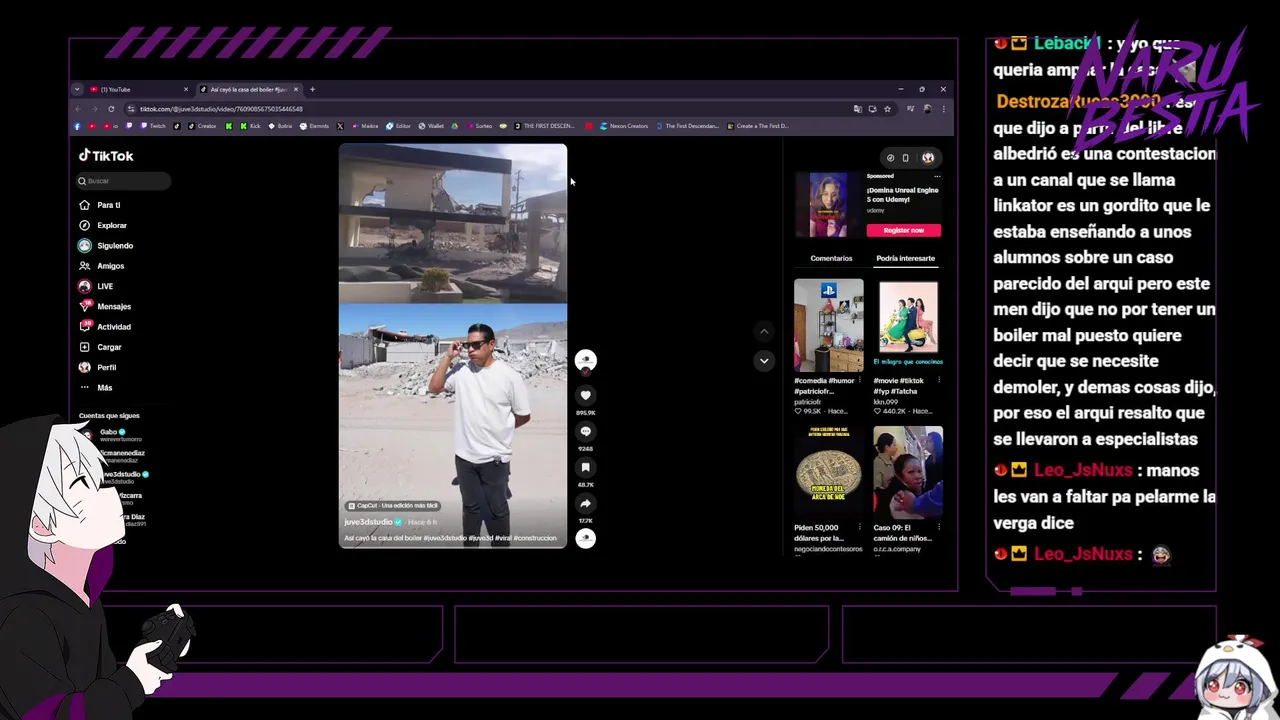Open the Actividad notifications
This screenshot has width=1280, height=720.
[105, 327]
